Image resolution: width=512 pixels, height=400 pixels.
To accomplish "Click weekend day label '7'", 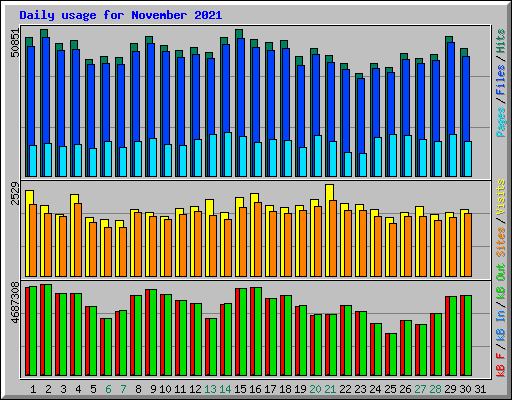I will 123,389.
